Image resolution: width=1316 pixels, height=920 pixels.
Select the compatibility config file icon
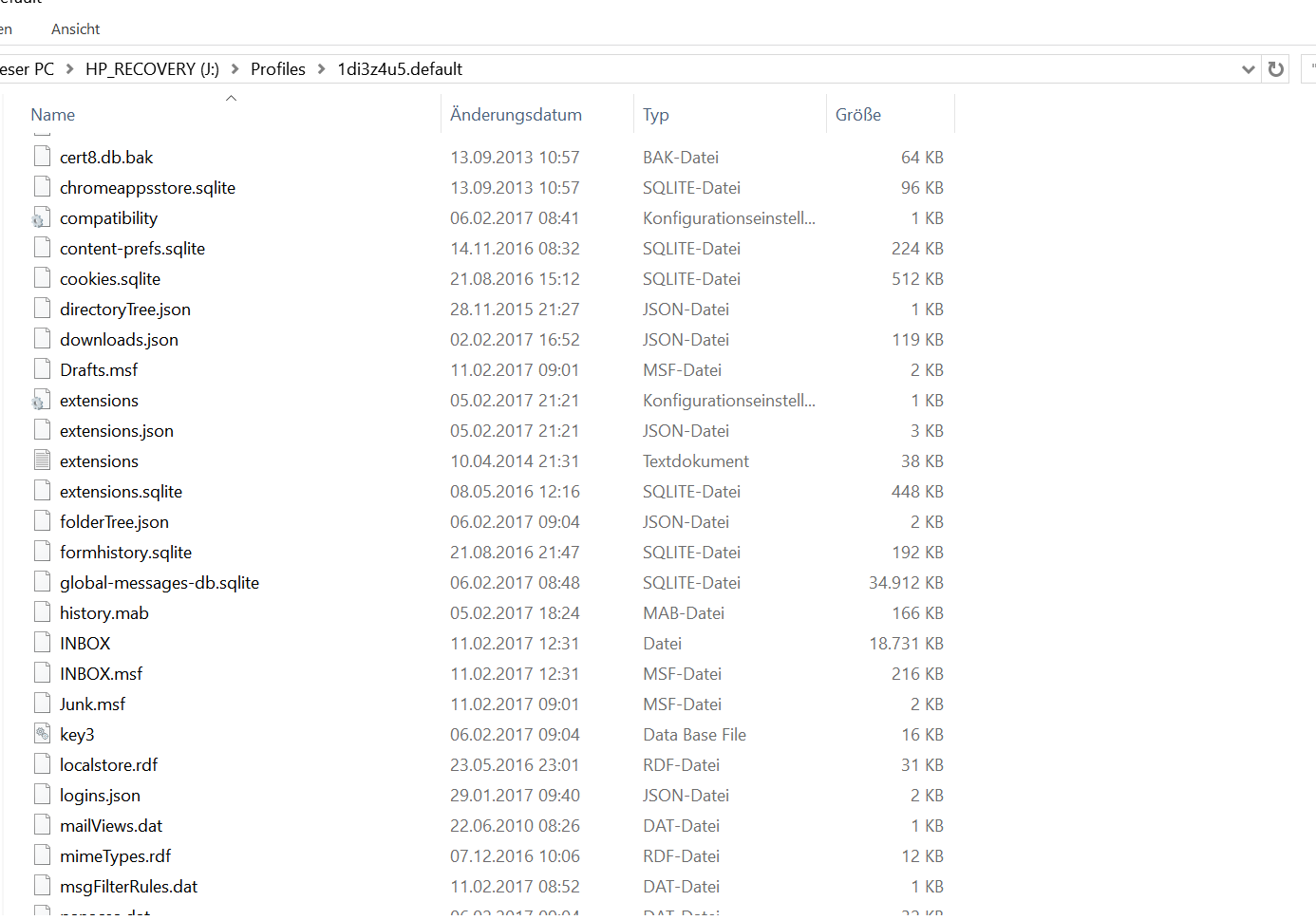41,218
